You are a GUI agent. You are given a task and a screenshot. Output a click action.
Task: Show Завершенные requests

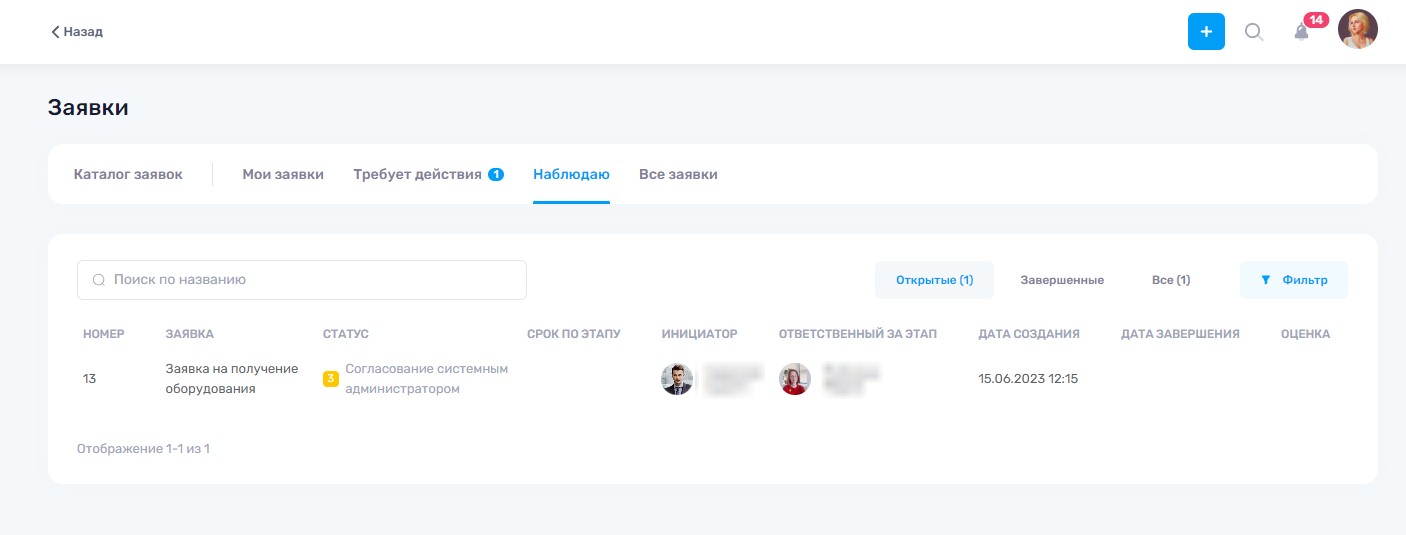pyautogui.click(x=1062, y=280)
